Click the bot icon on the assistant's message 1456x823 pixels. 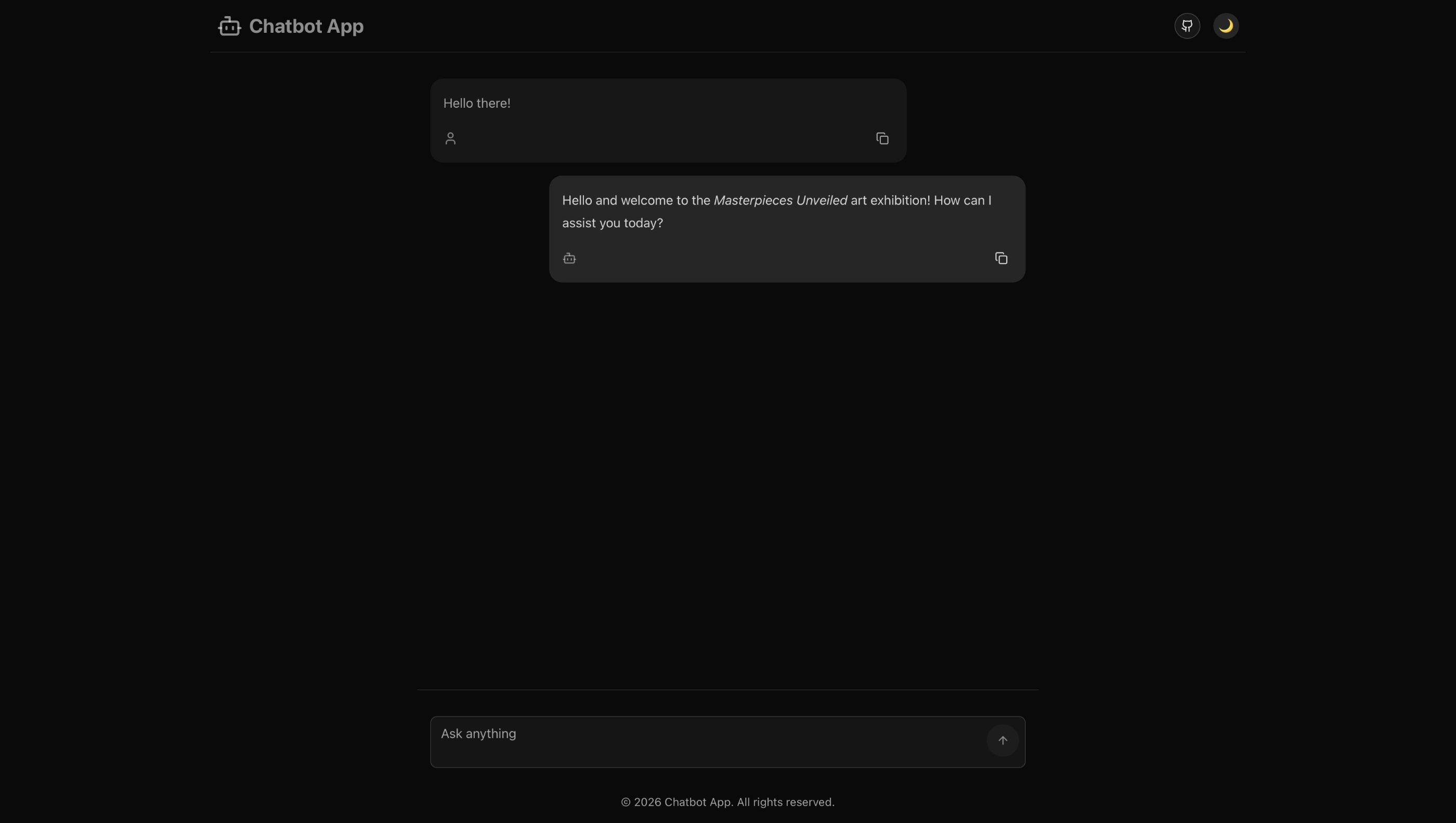tap(569, 258)
